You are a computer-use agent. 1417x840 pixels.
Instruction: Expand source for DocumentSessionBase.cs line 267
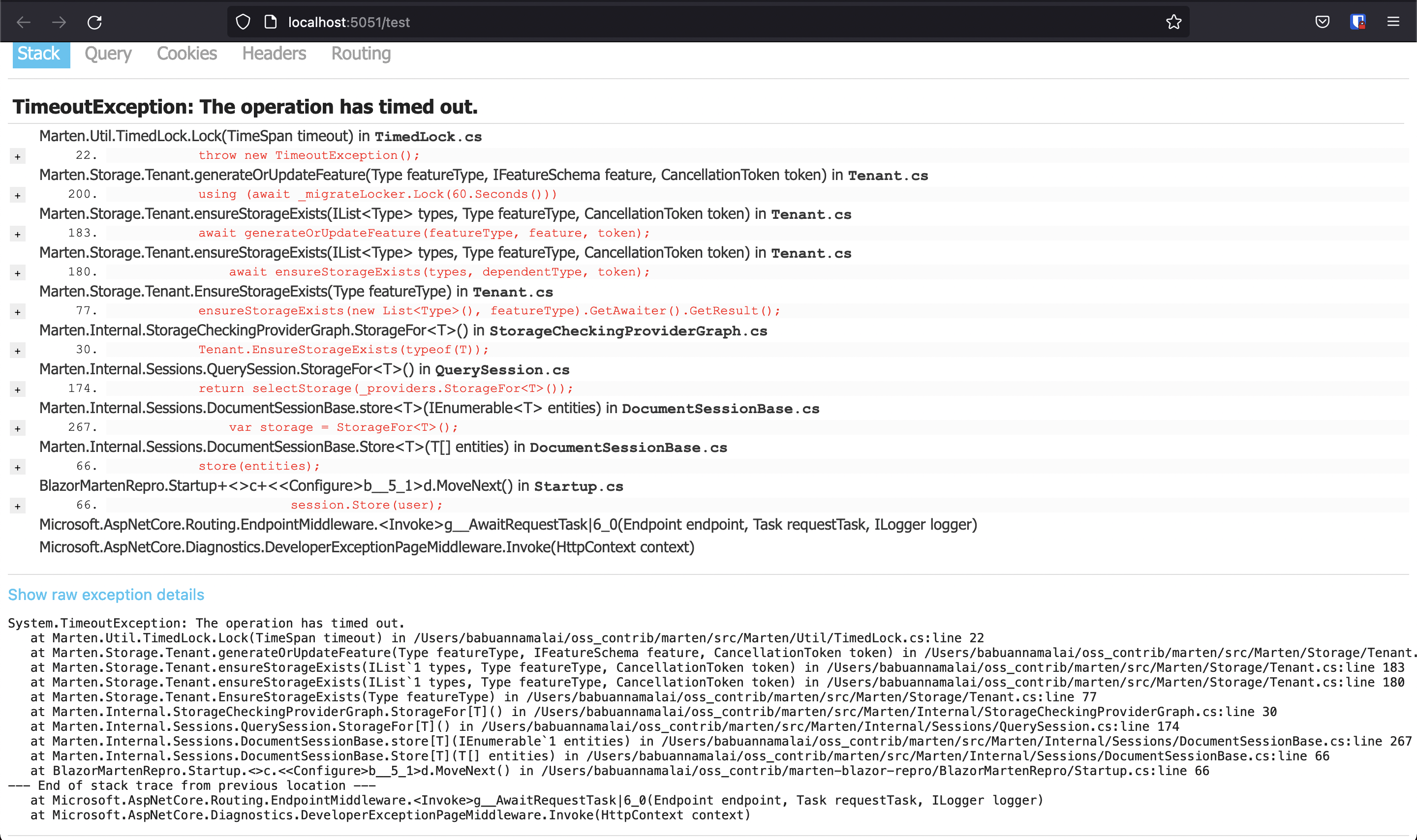18,429
